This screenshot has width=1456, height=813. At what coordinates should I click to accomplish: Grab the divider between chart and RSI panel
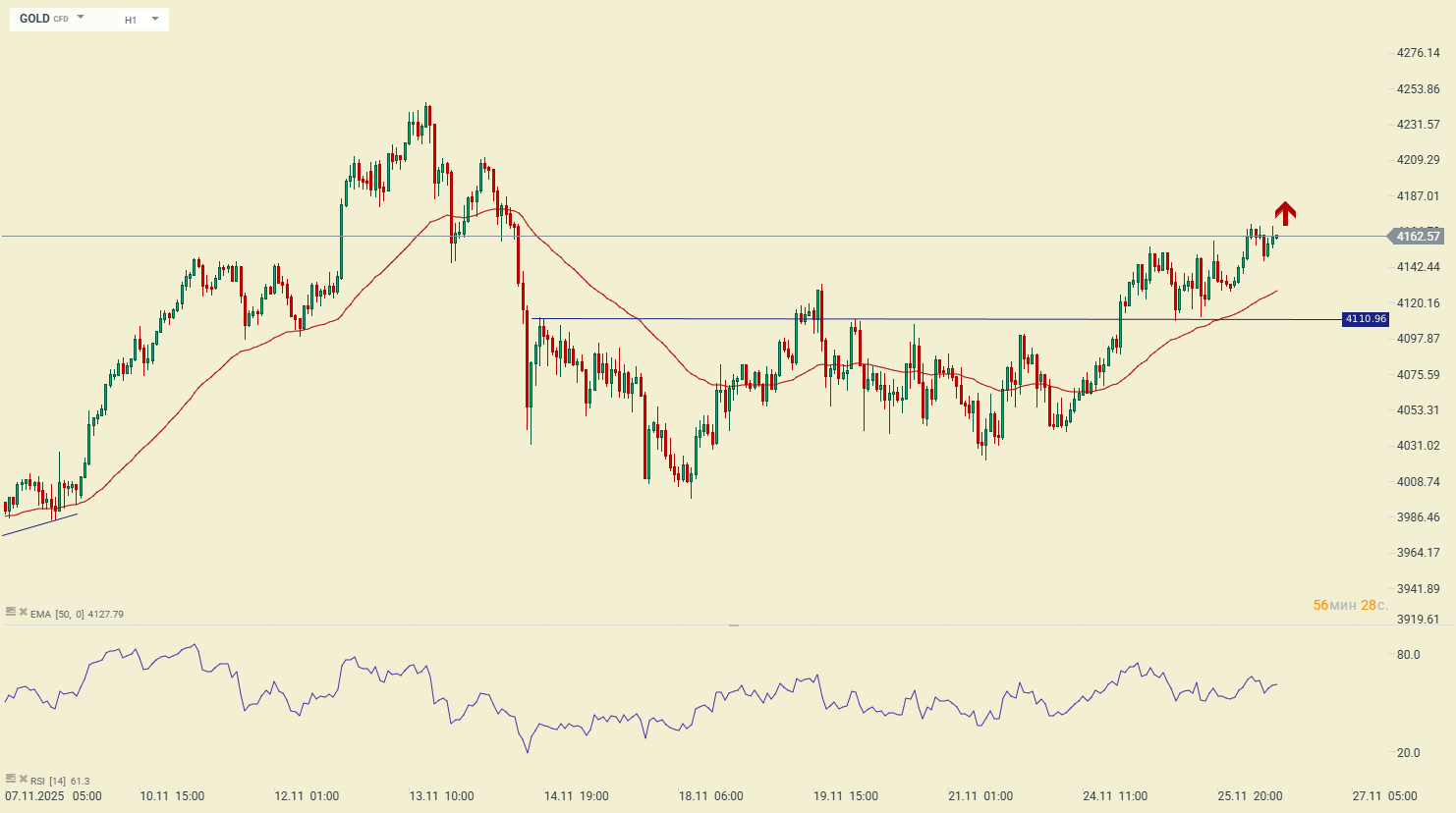733,625
